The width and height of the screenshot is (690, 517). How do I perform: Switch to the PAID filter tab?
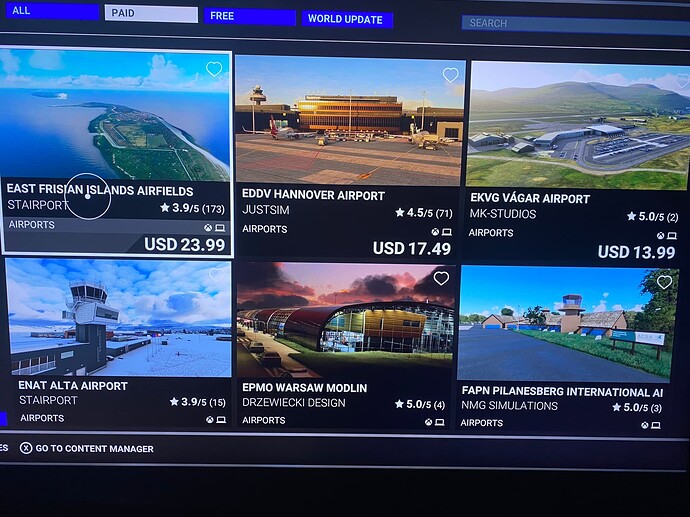(151, 14)
